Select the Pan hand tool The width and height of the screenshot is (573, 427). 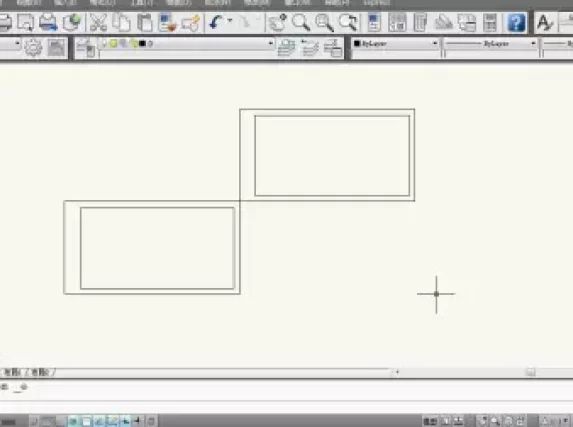[278, 23]
